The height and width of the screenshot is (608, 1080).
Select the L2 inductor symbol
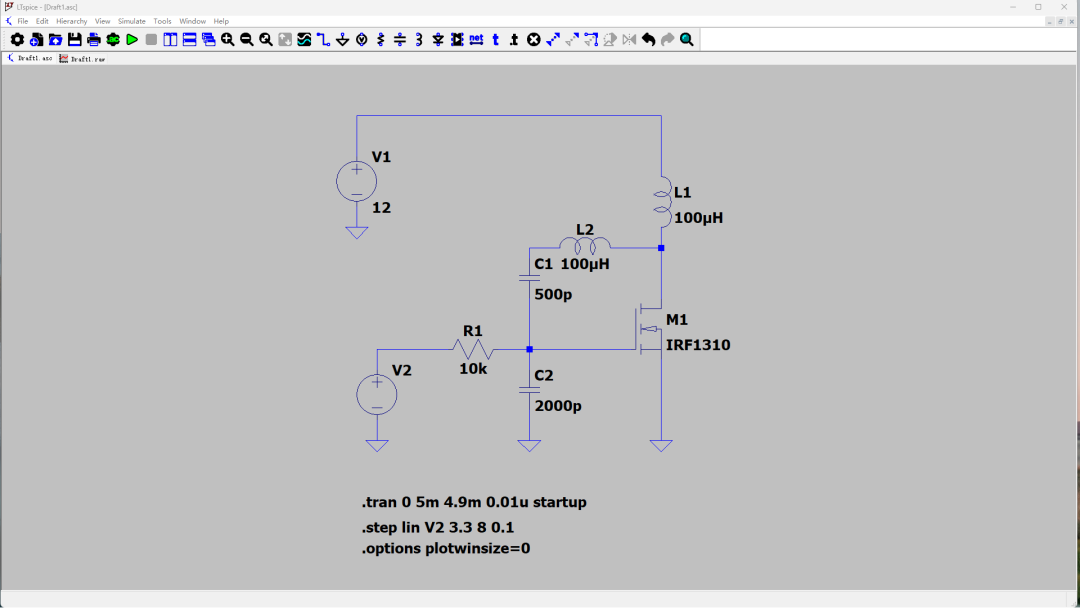[x=585, y=245]
